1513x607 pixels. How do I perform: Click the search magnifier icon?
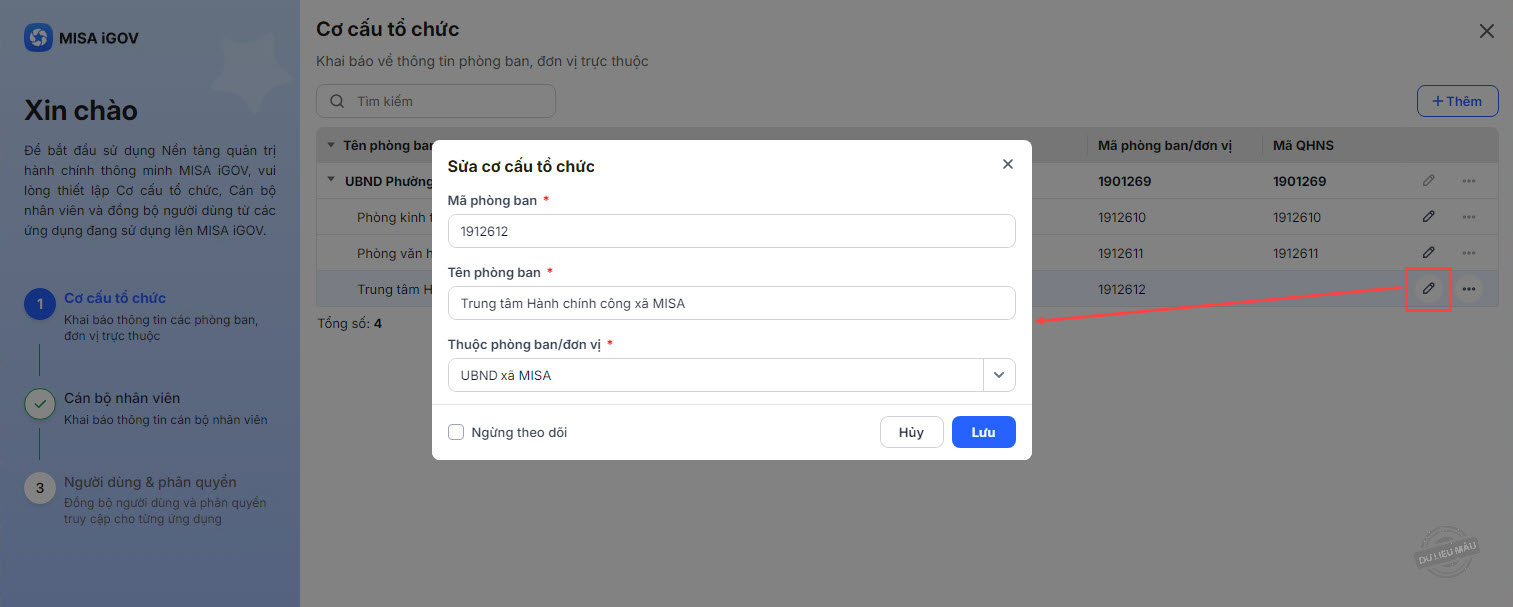pos(337,101)
